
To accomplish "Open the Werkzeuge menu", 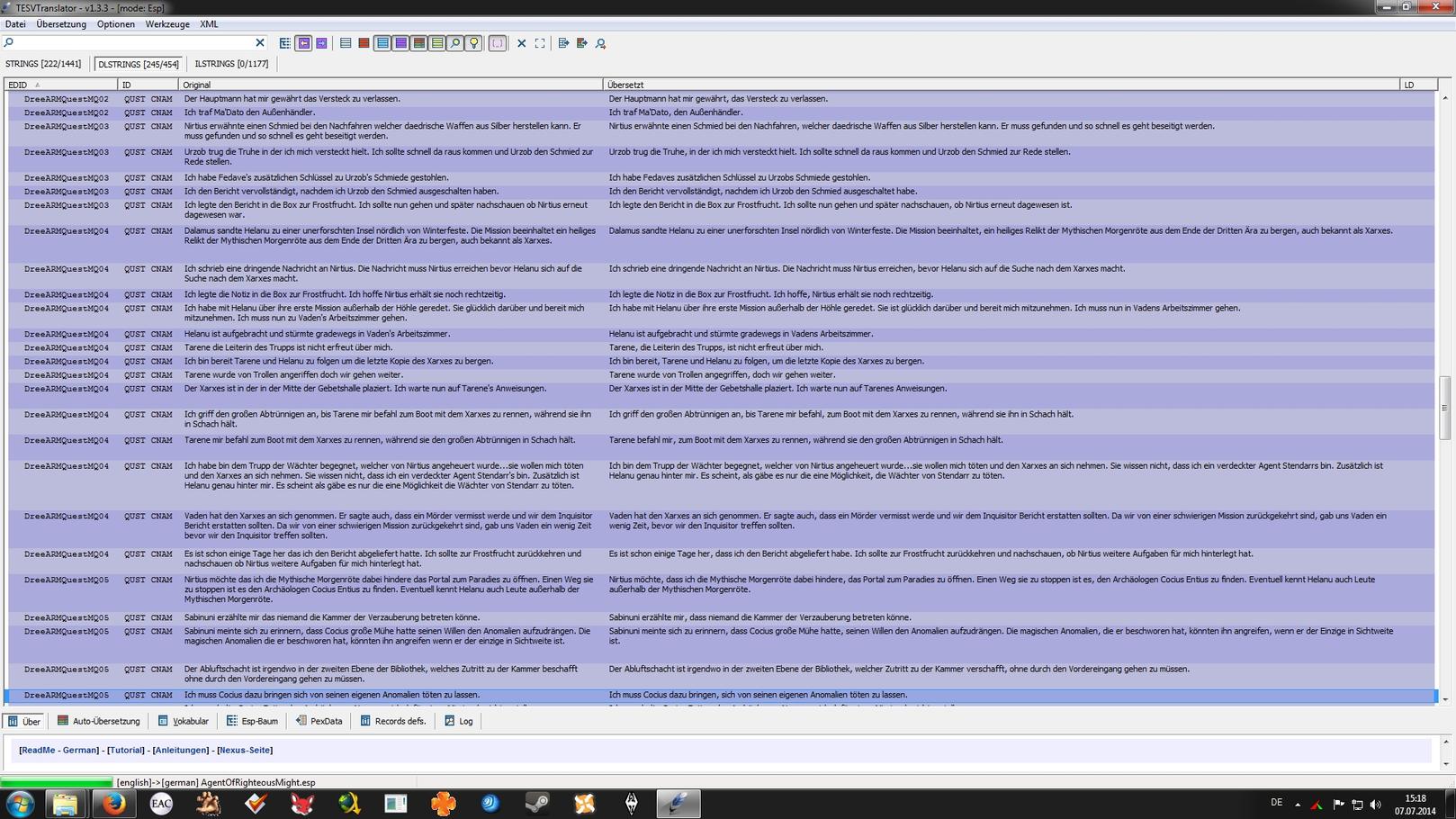I will coord(167,24).
